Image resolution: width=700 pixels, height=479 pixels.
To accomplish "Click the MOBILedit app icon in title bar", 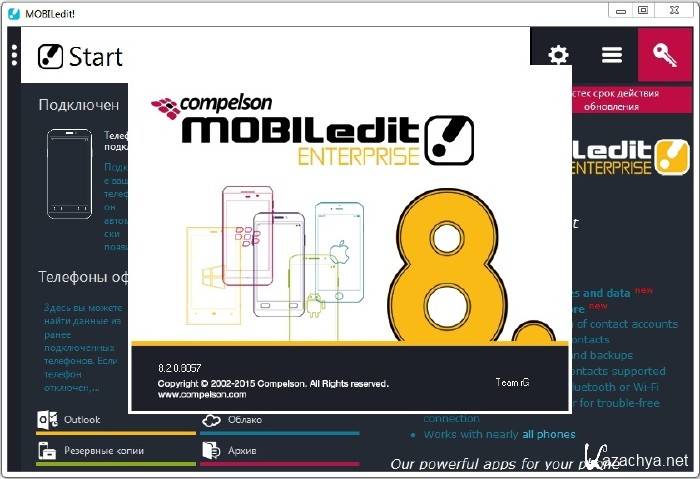I will pyautogui.click(x=13, y=11).
